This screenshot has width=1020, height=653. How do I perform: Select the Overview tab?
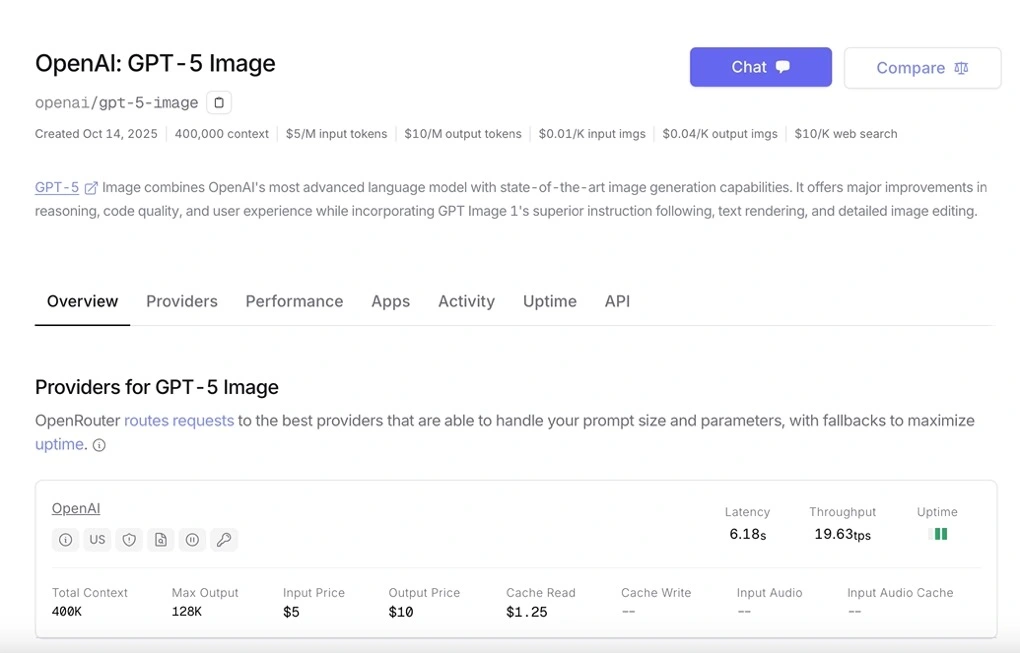click(x=82, y=301)
